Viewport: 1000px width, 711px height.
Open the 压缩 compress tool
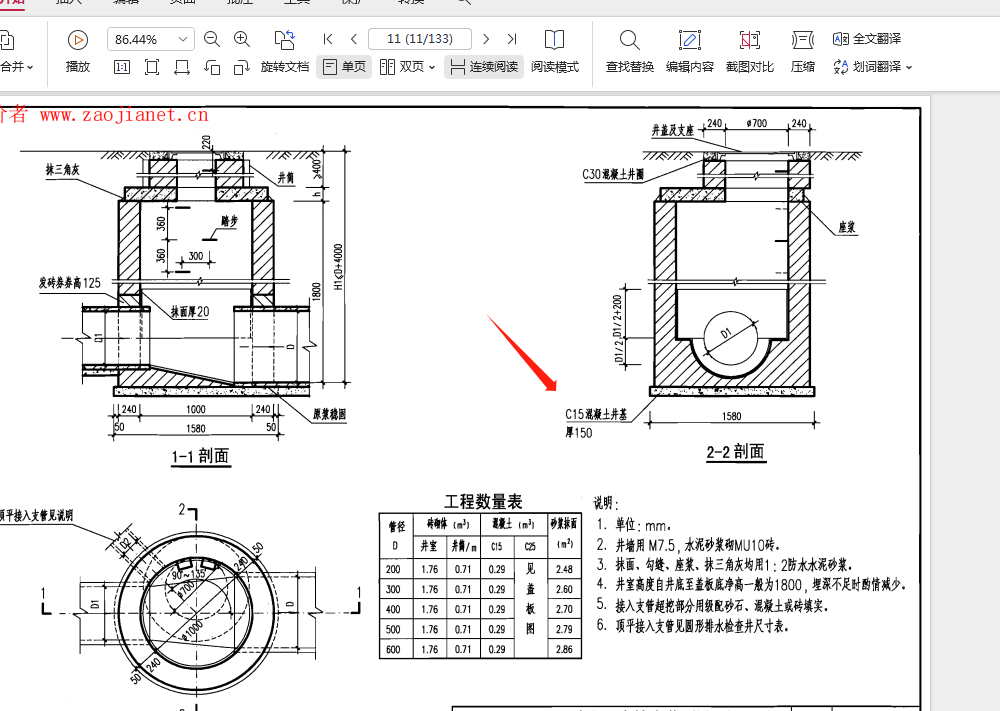click(x=802, y=51)
